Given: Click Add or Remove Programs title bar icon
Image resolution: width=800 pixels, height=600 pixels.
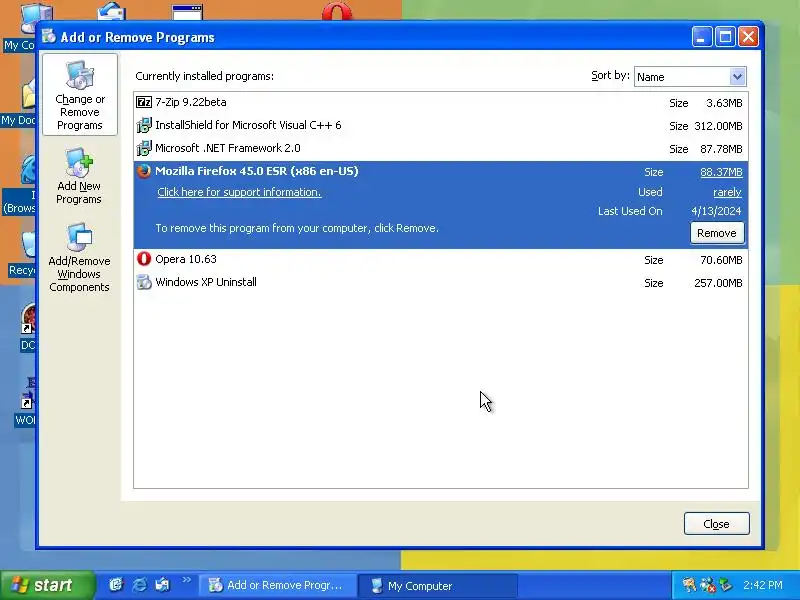Looking at the screenshot, I should click(49, 36).
